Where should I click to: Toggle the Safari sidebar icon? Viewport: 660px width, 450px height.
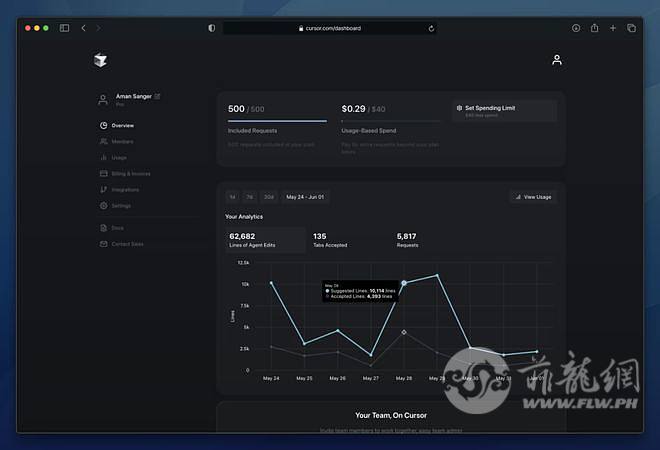64,28
